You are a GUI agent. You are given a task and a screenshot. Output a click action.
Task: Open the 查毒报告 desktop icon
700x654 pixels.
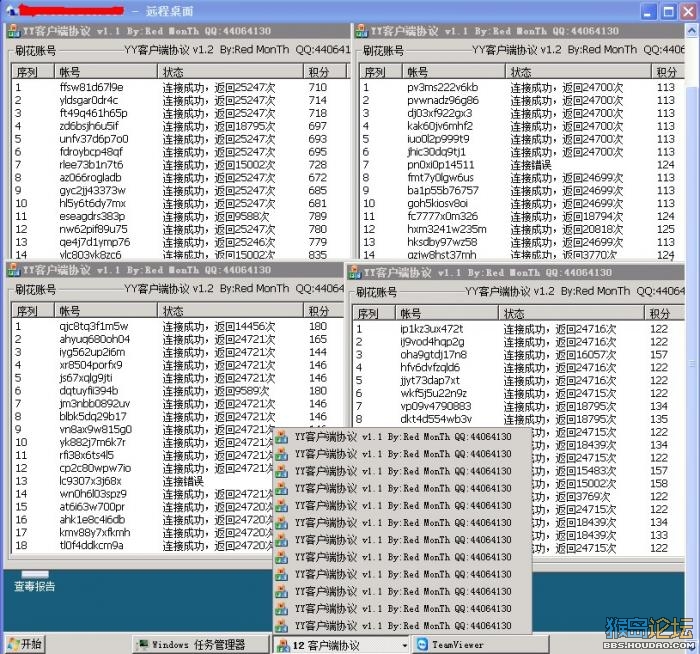pos(34,581)
